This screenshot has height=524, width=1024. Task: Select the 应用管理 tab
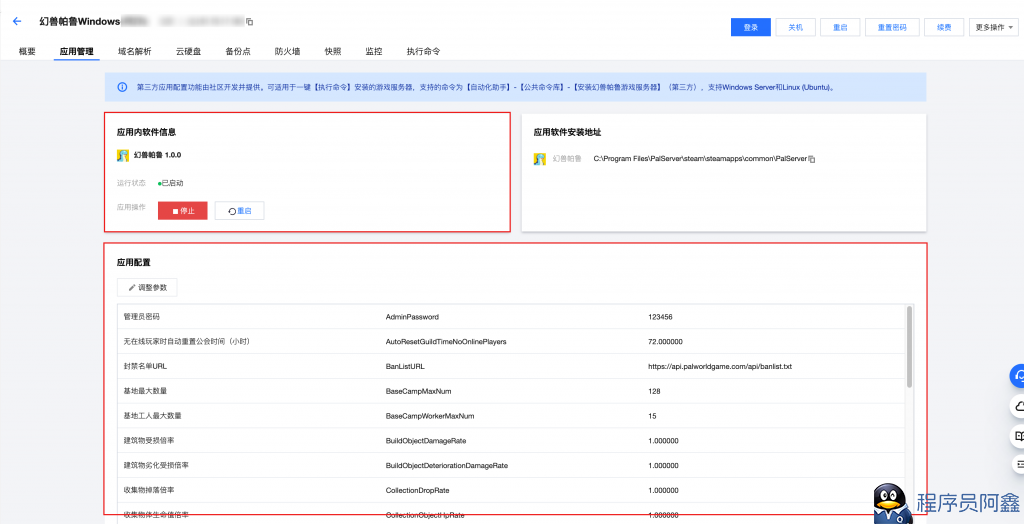[x=76, y=51]
